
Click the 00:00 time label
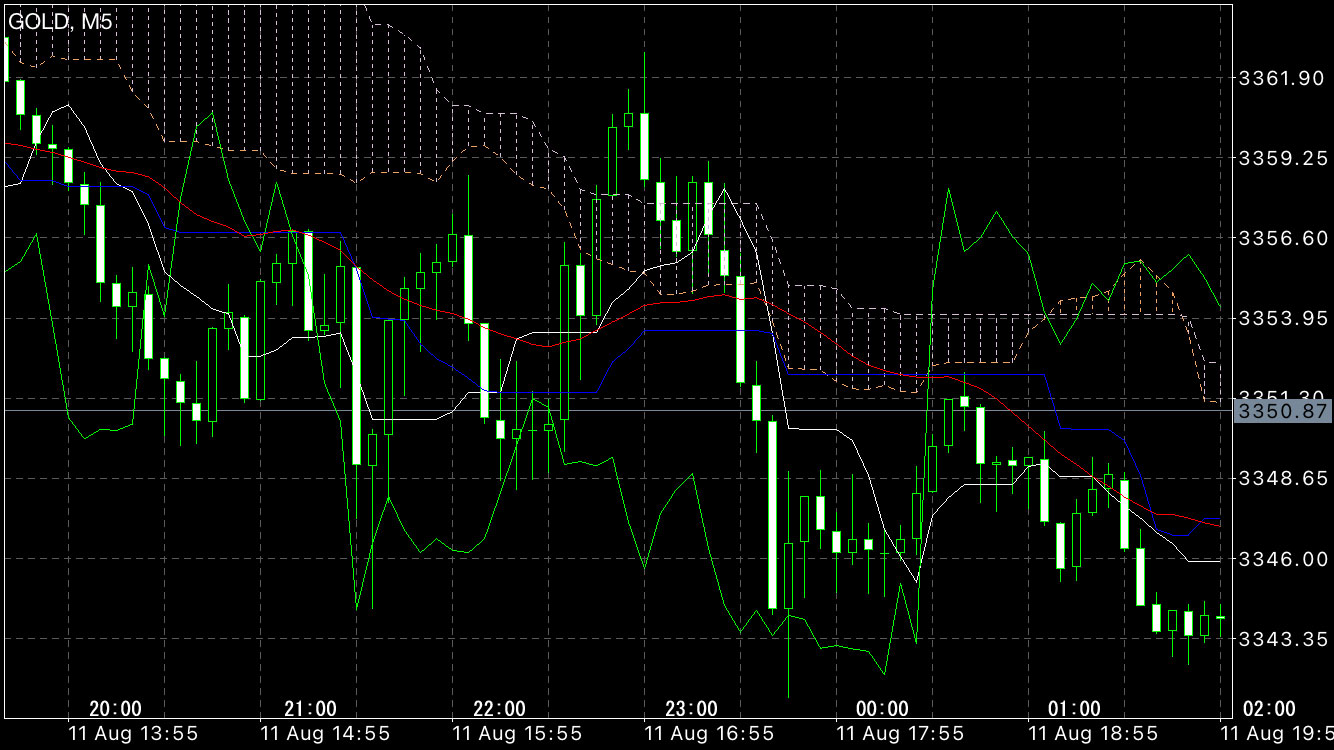coord(883,709)
